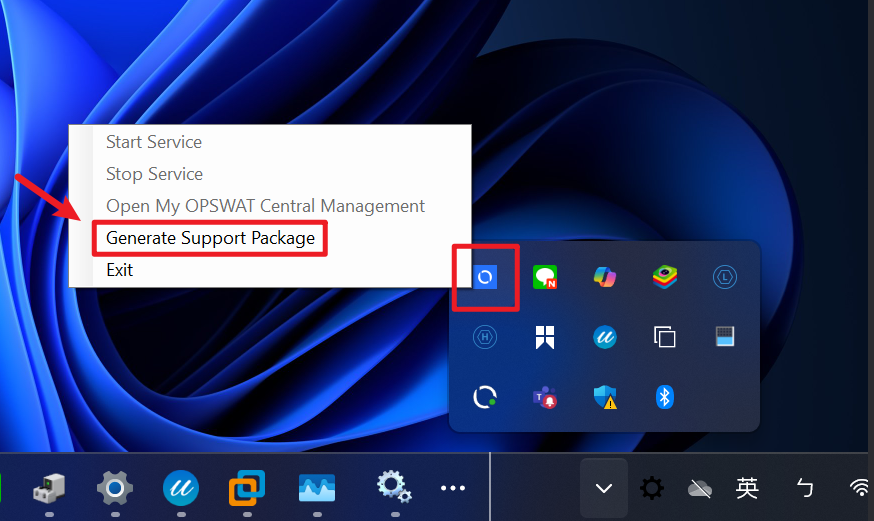Click Generate Support Package
874x521 pixels.
tap(210, 238)
